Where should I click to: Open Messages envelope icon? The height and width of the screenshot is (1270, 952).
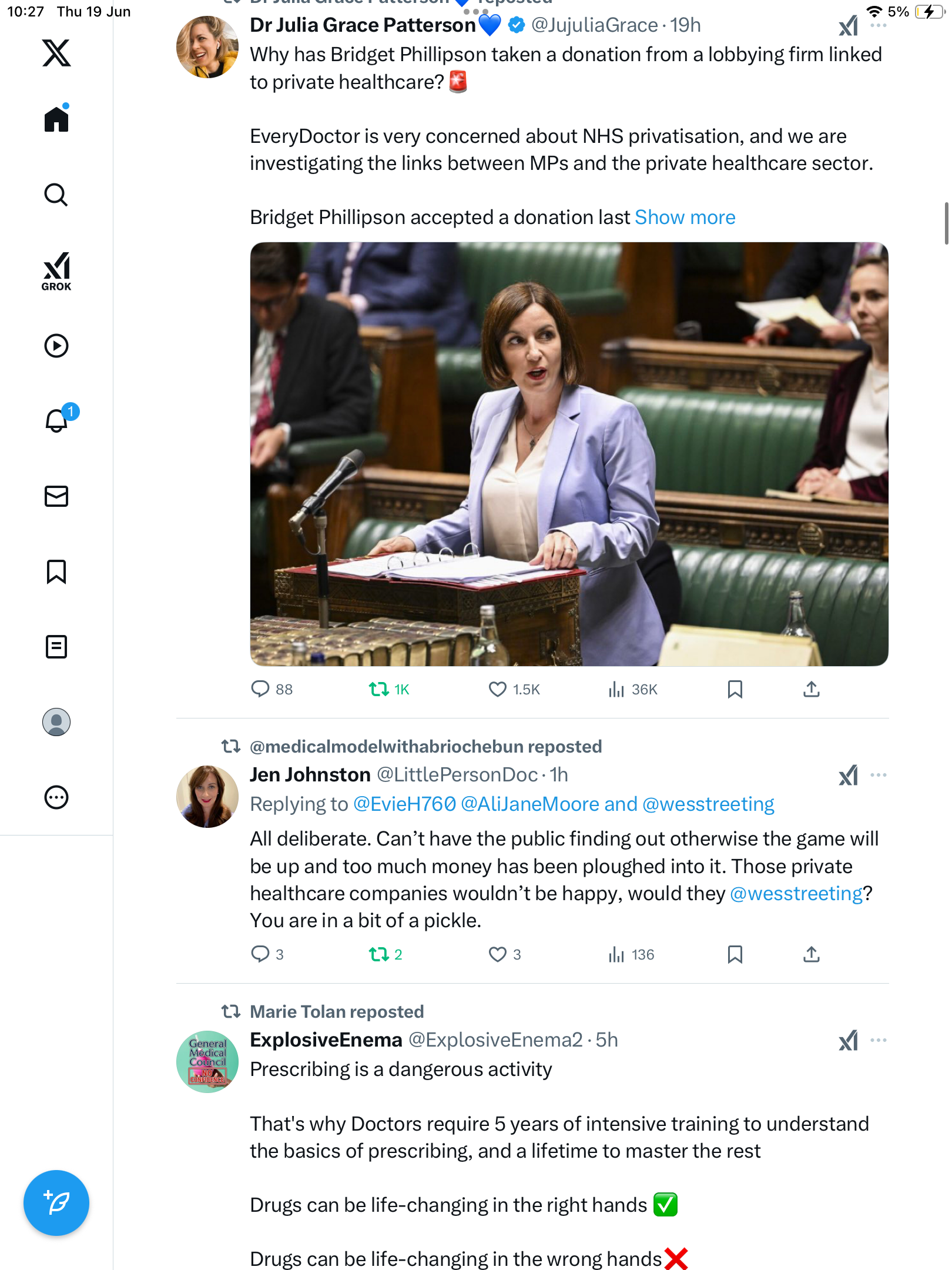[56, 496]
